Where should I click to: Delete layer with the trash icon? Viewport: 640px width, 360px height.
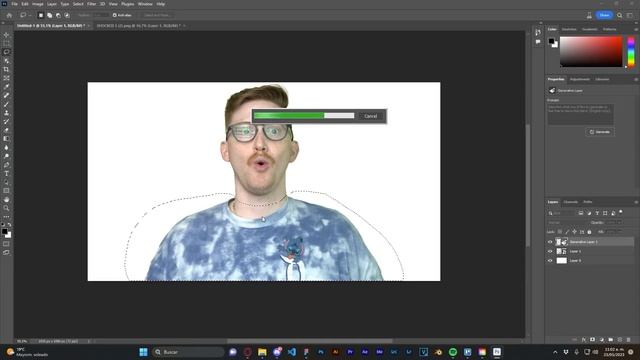(x=629, y=340)
